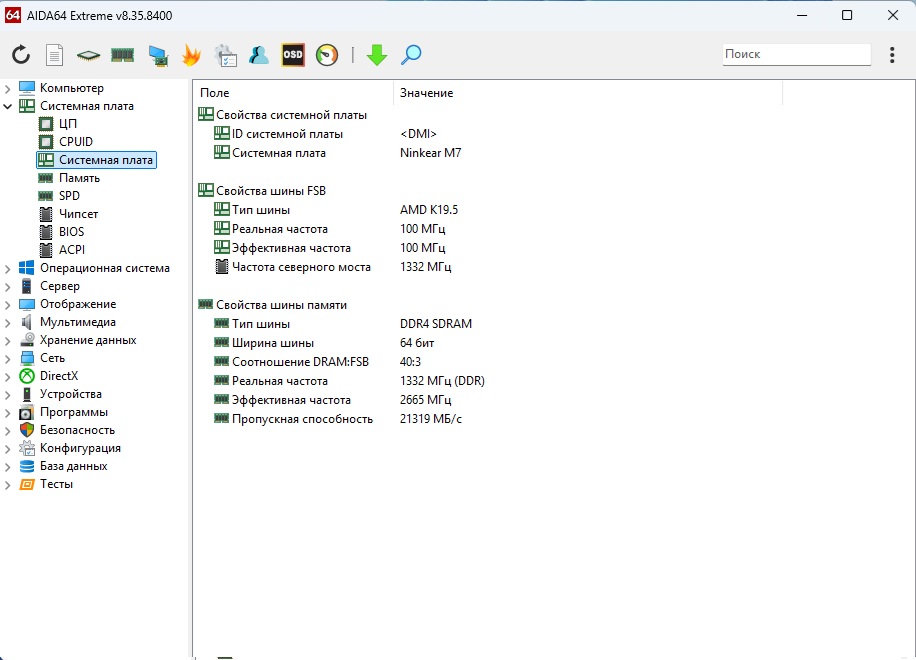Expand the Сеть tree node

pos(8,359)
